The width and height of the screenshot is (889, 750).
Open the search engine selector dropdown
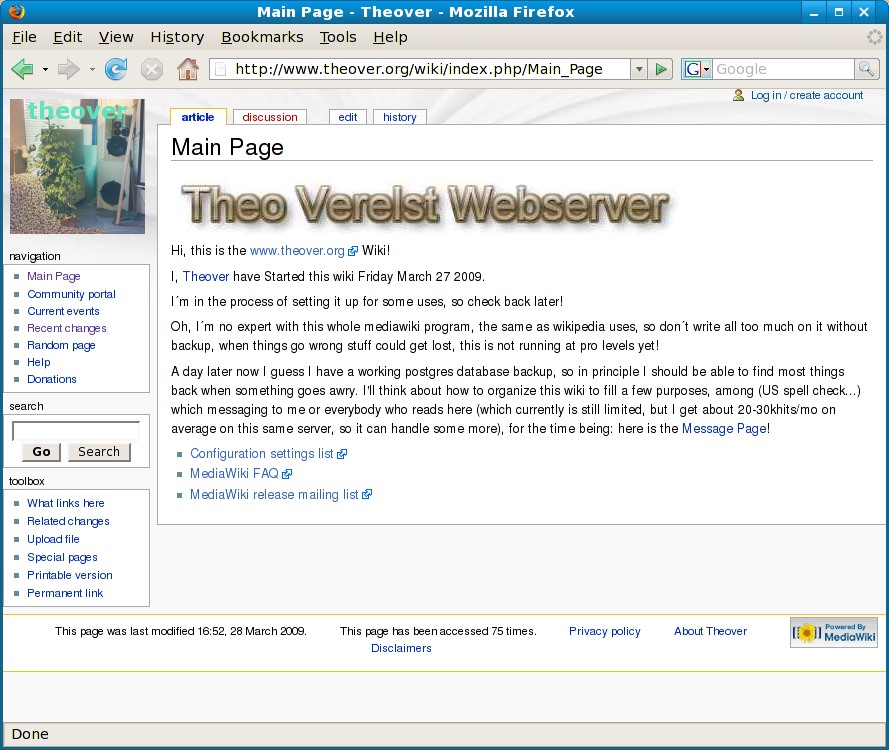point(706,69)
